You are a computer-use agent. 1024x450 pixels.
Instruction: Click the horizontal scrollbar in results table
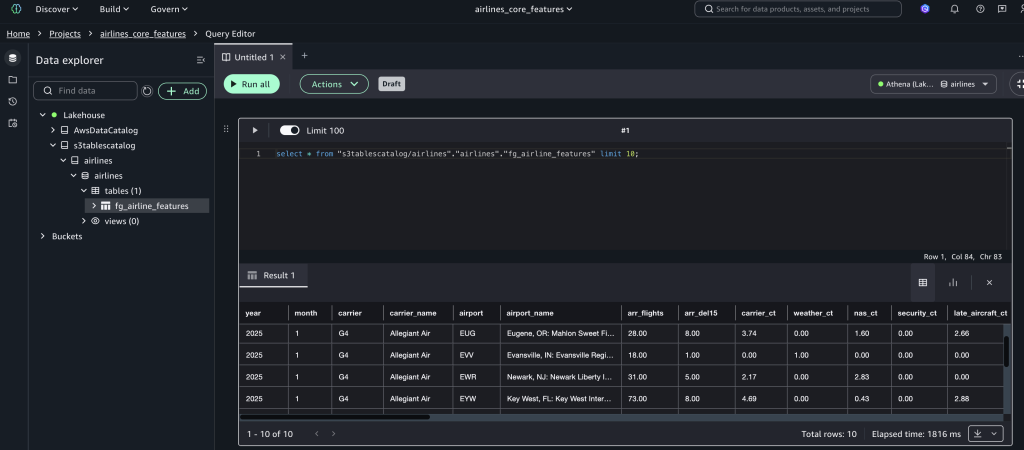[335, 417]
